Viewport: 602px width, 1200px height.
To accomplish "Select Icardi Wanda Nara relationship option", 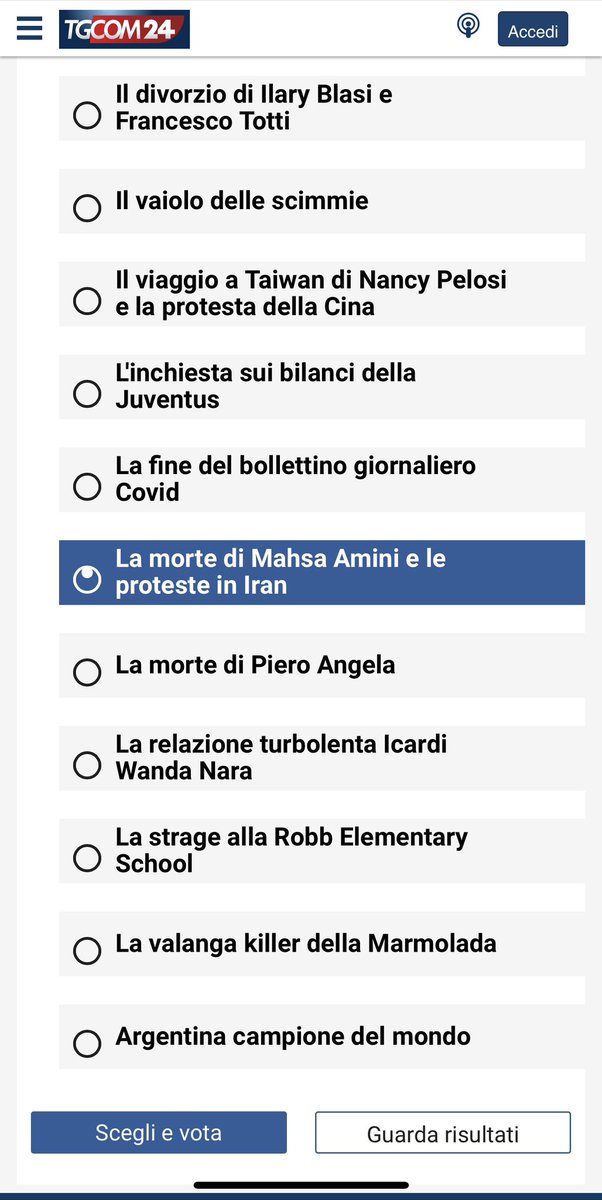I will (88, 765).
